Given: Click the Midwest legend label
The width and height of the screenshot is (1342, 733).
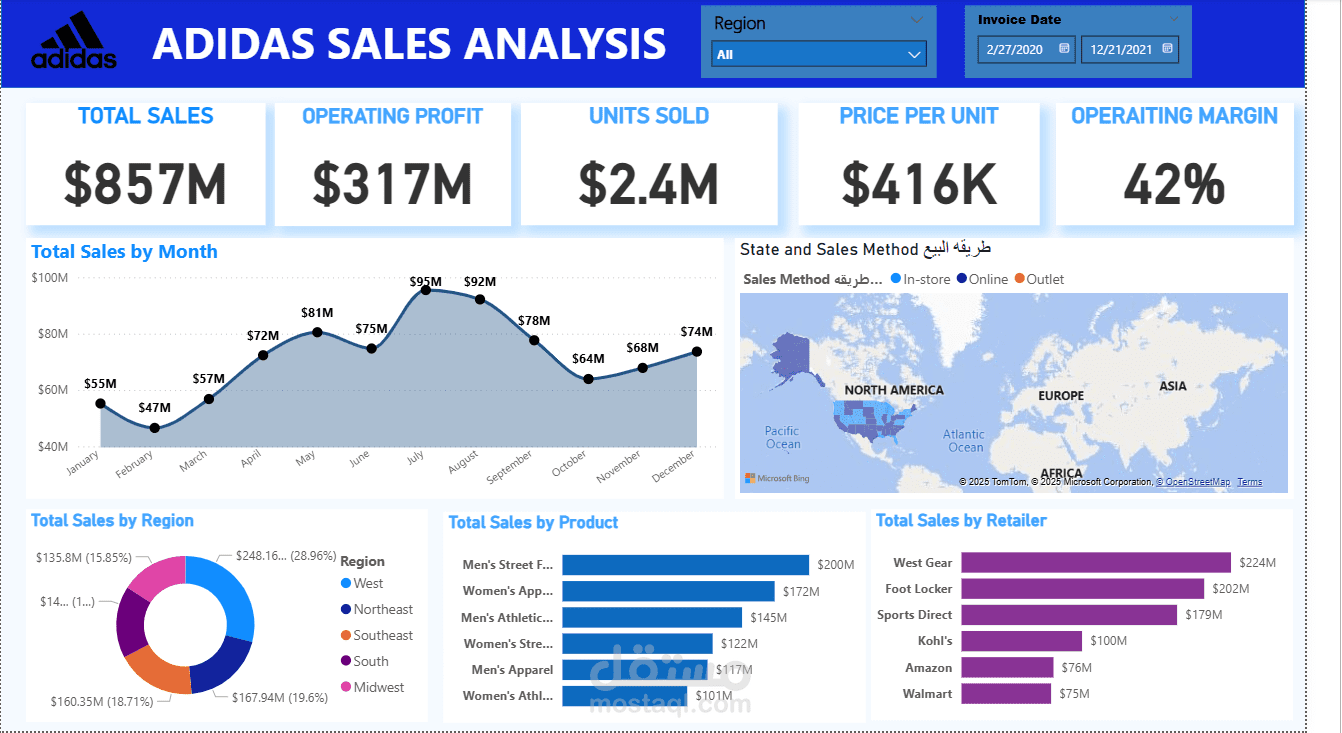Looking at the screenshot, I should (x=379, y=687).
